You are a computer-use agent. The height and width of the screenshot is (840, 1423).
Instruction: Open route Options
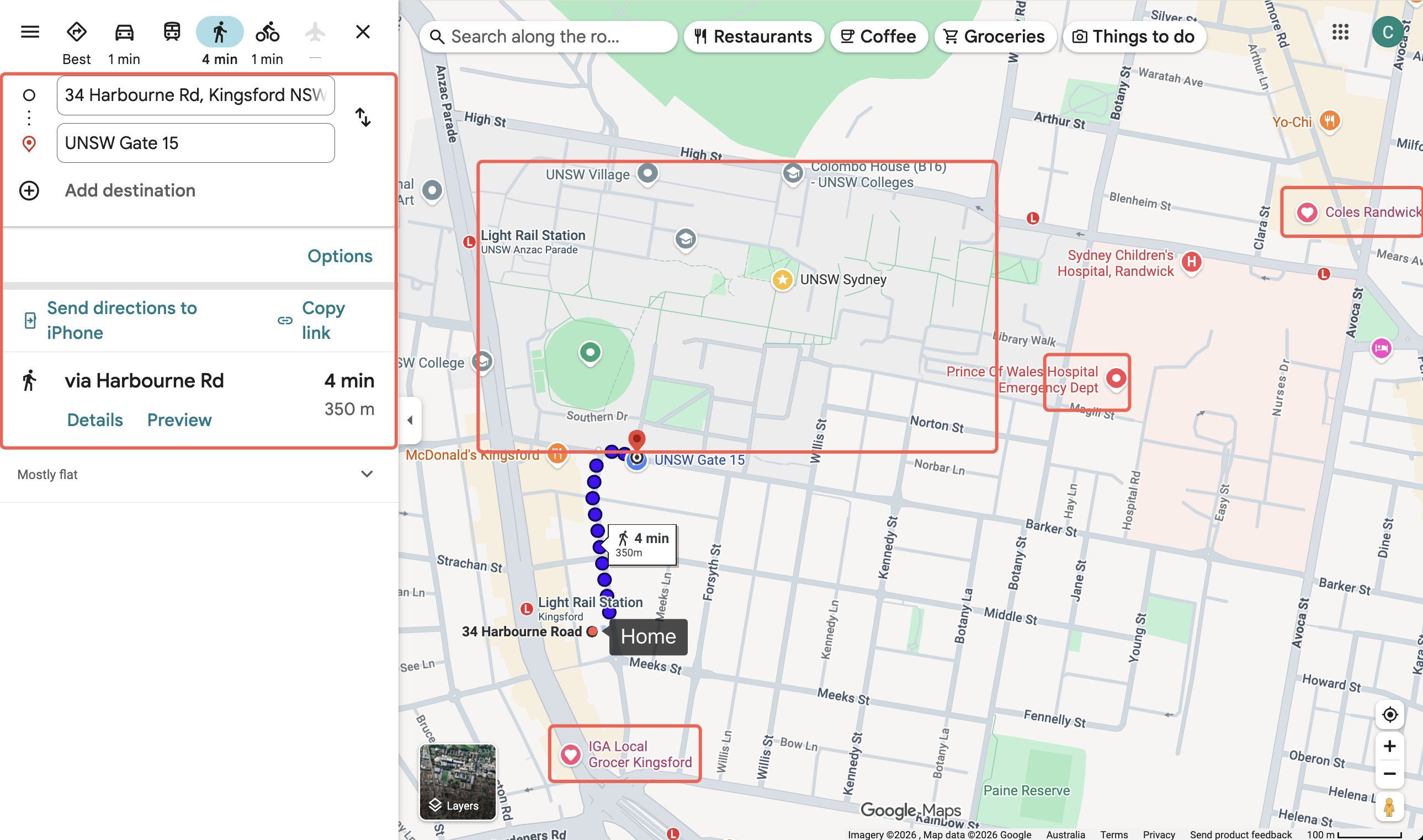[x=339, y=257]
